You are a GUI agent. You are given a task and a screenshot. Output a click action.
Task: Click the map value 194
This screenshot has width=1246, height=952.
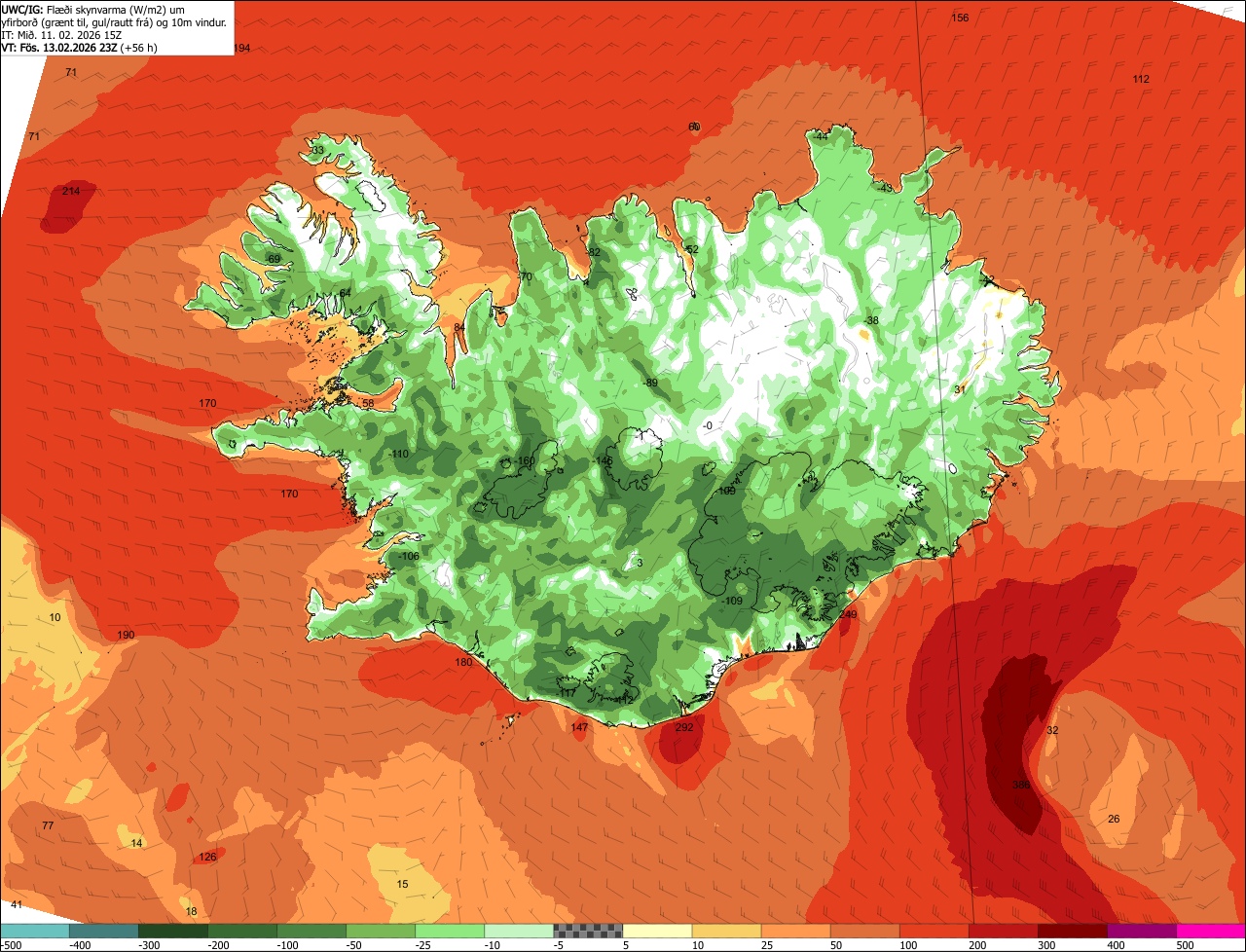[x=241, y=49]
